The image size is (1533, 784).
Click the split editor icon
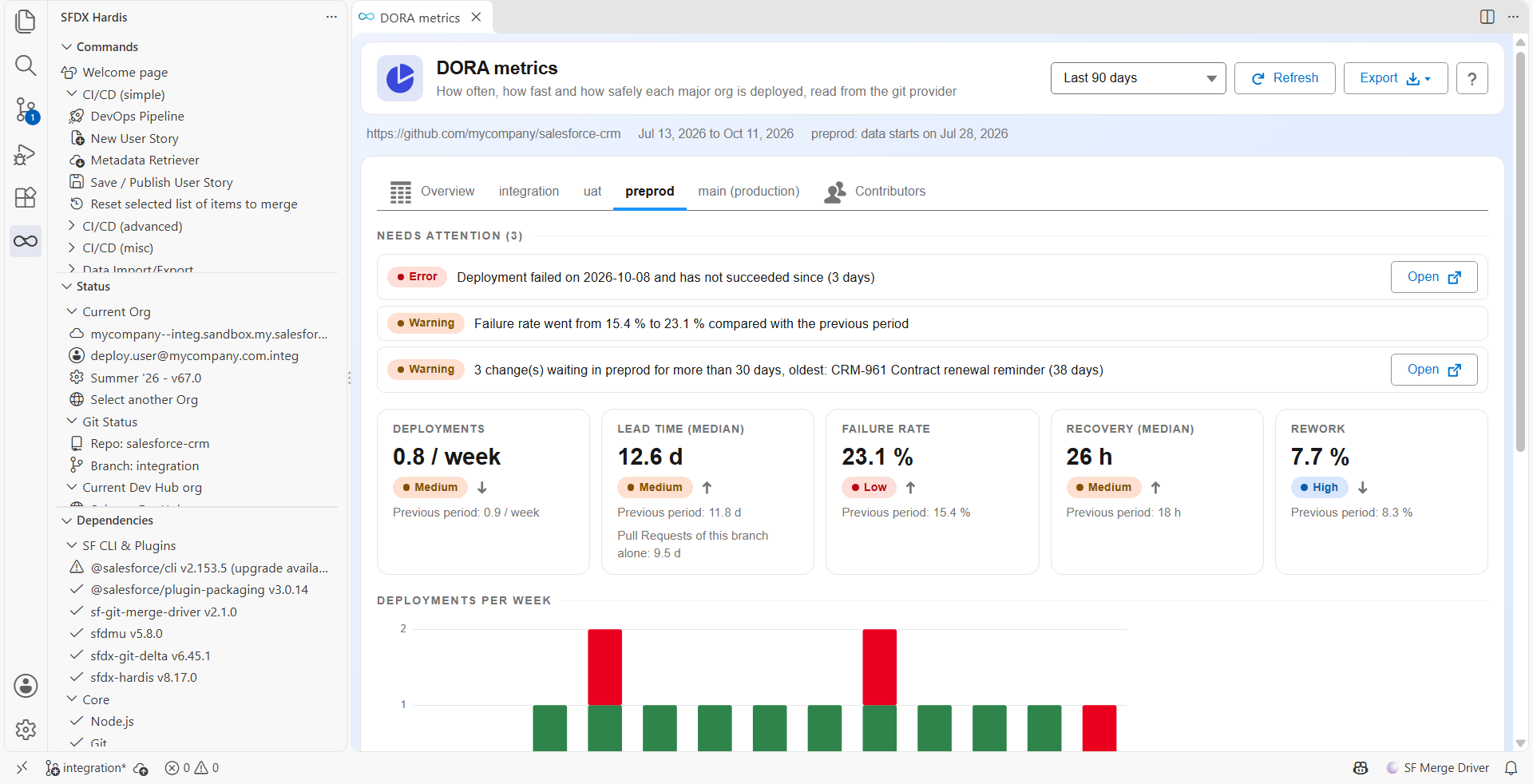(1487, 17)
